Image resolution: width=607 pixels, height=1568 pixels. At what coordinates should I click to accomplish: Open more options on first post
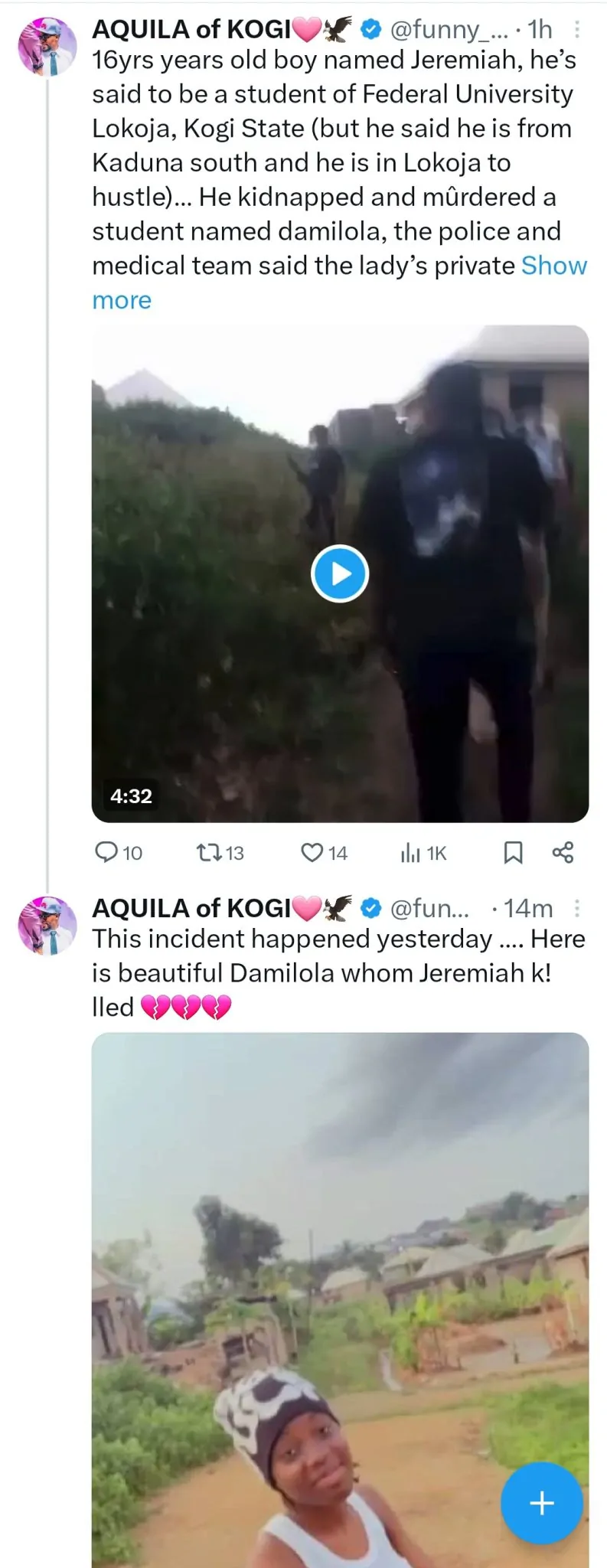(x=577, y=29)
